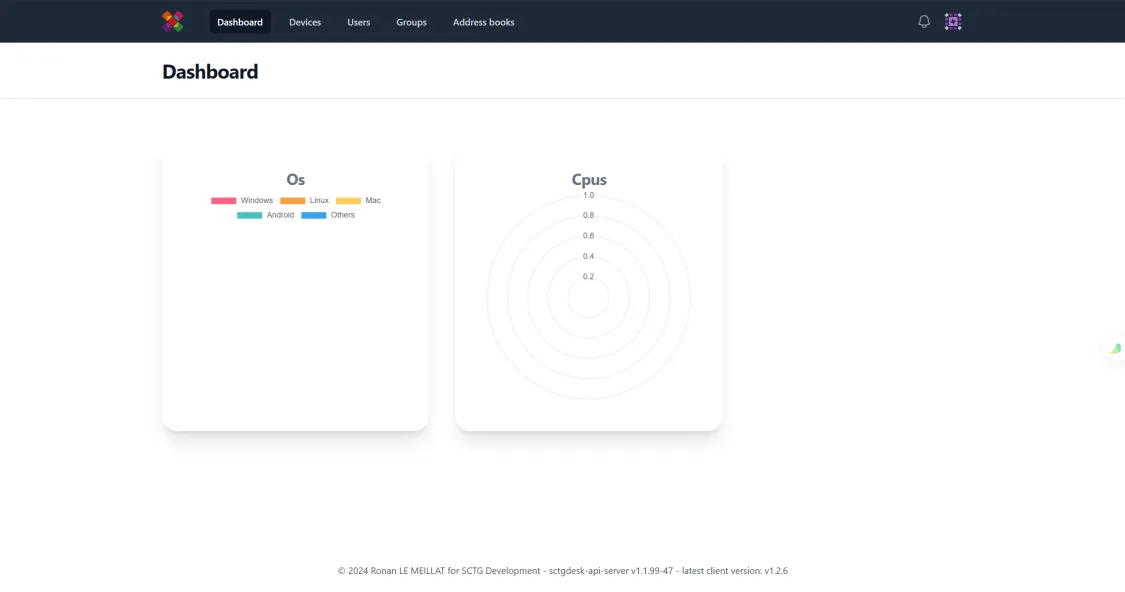Click the green leaf floating widget icon

coord(1116,349)
